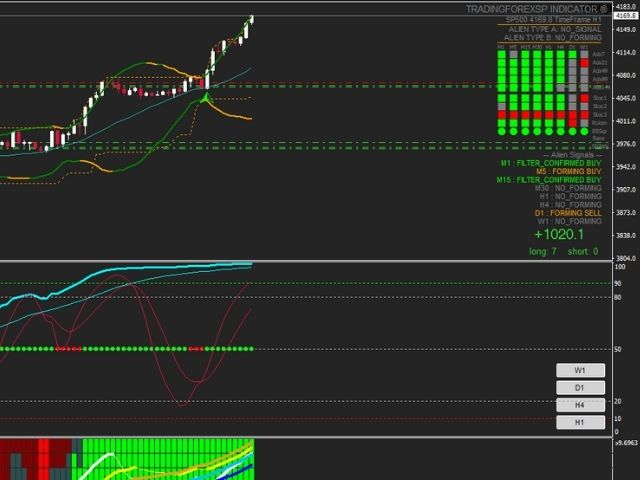Click the Alien Signals section heading
640x480 pixels.
click(x=573, y=155)
